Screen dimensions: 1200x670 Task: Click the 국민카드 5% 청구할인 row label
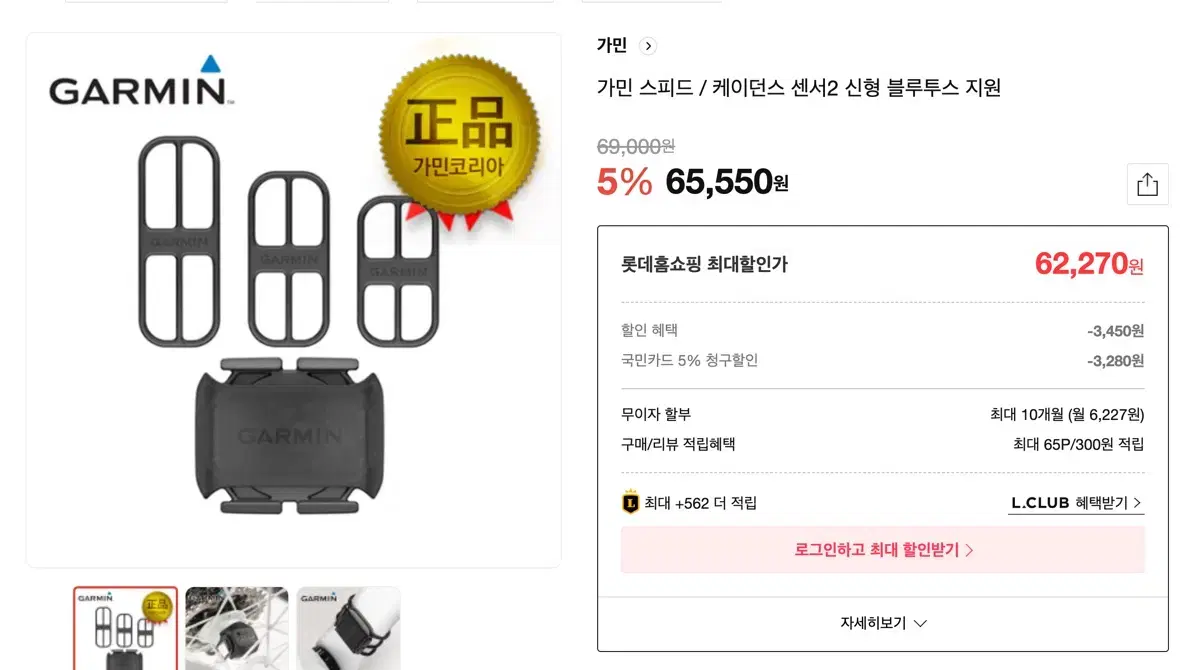coord(689,360)
